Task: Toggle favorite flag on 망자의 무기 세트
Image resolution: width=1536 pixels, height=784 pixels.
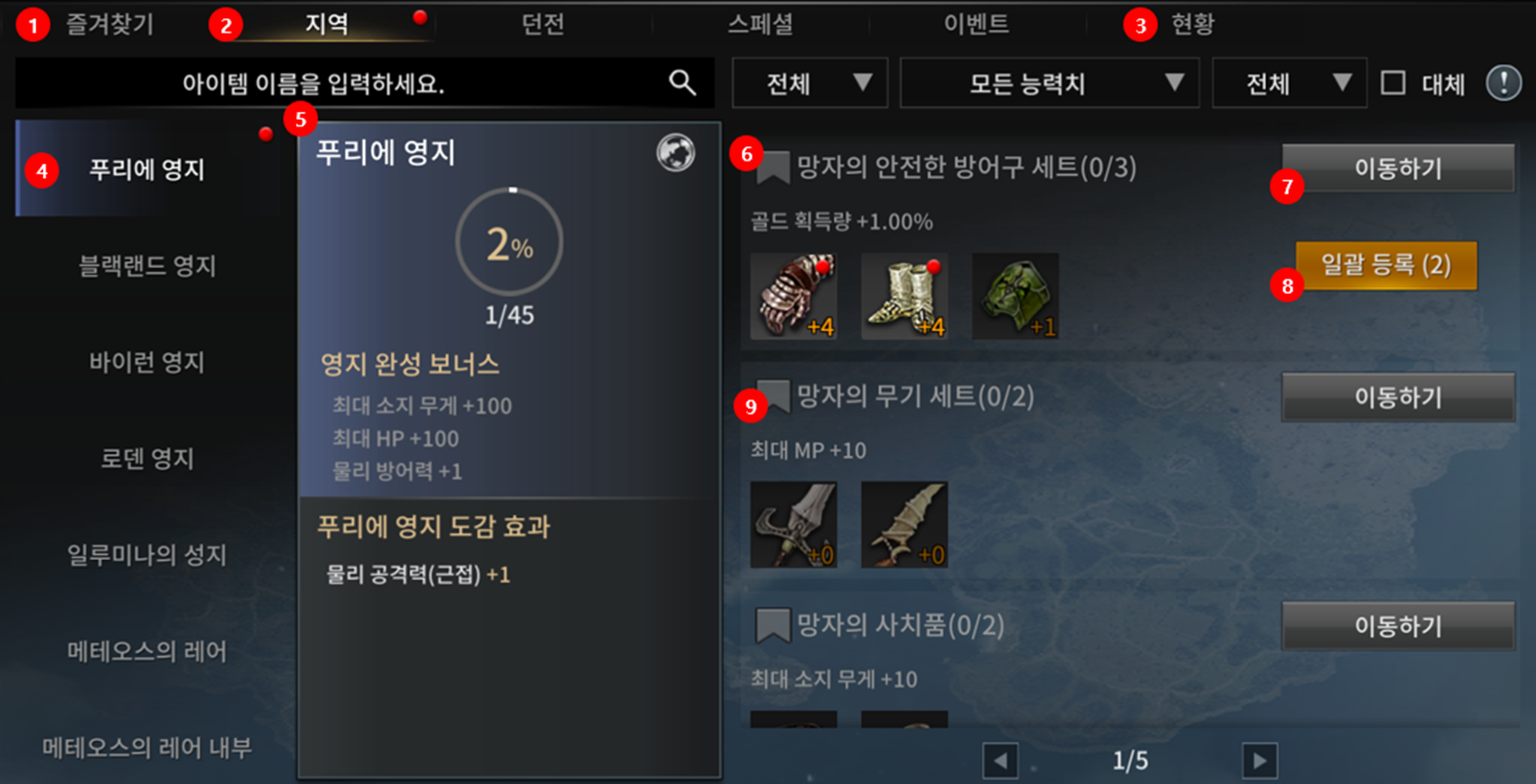Action: click(773, 397)
